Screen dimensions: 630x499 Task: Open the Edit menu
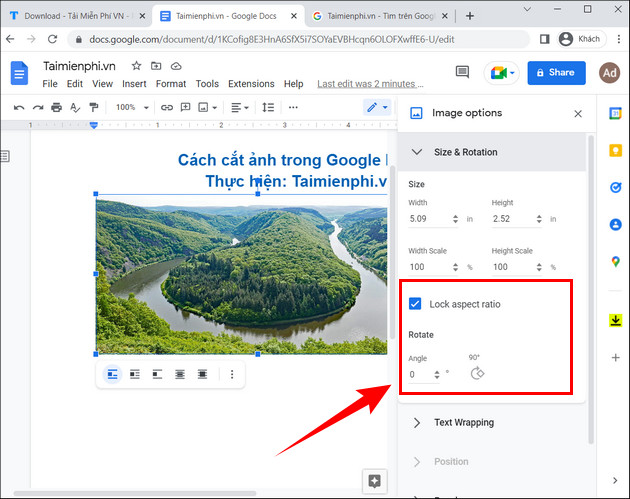pyautogui.click(x=75, y=84)
